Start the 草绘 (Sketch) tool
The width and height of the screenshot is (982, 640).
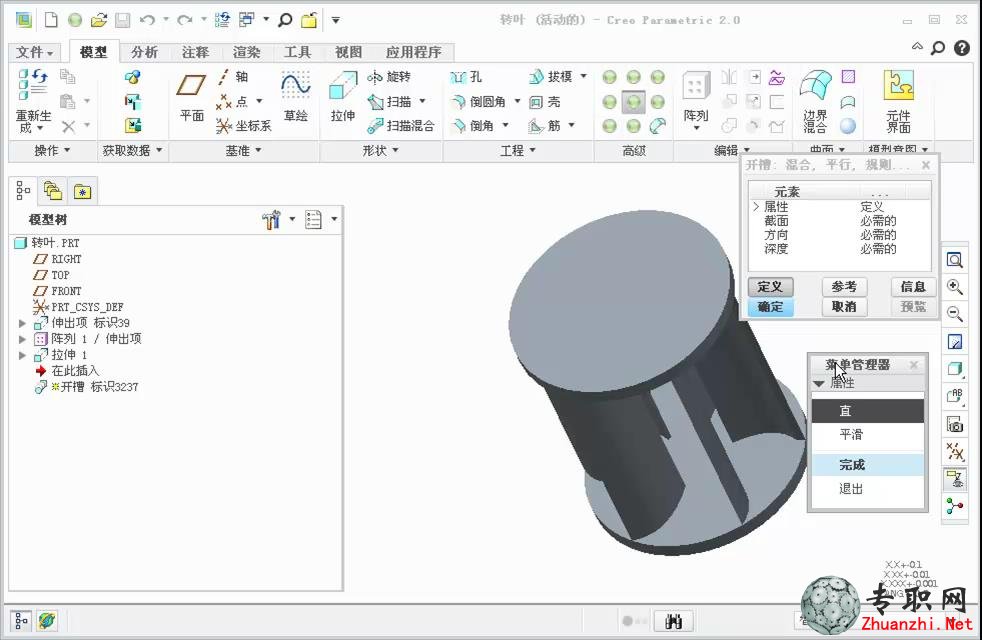(x=296, y=97)
